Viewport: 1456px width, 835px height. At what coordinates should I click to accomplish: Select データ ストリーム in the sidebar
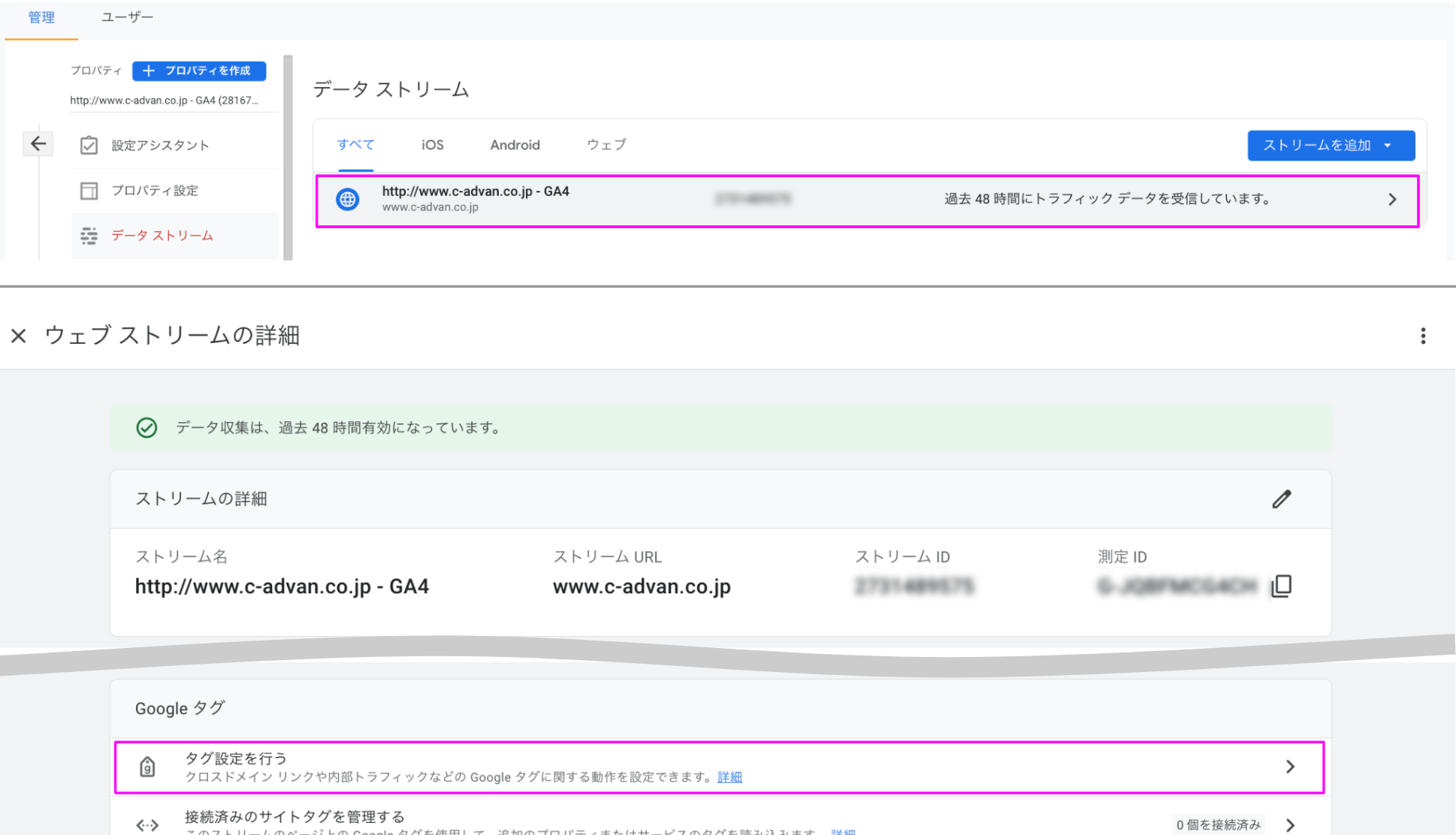174,236
